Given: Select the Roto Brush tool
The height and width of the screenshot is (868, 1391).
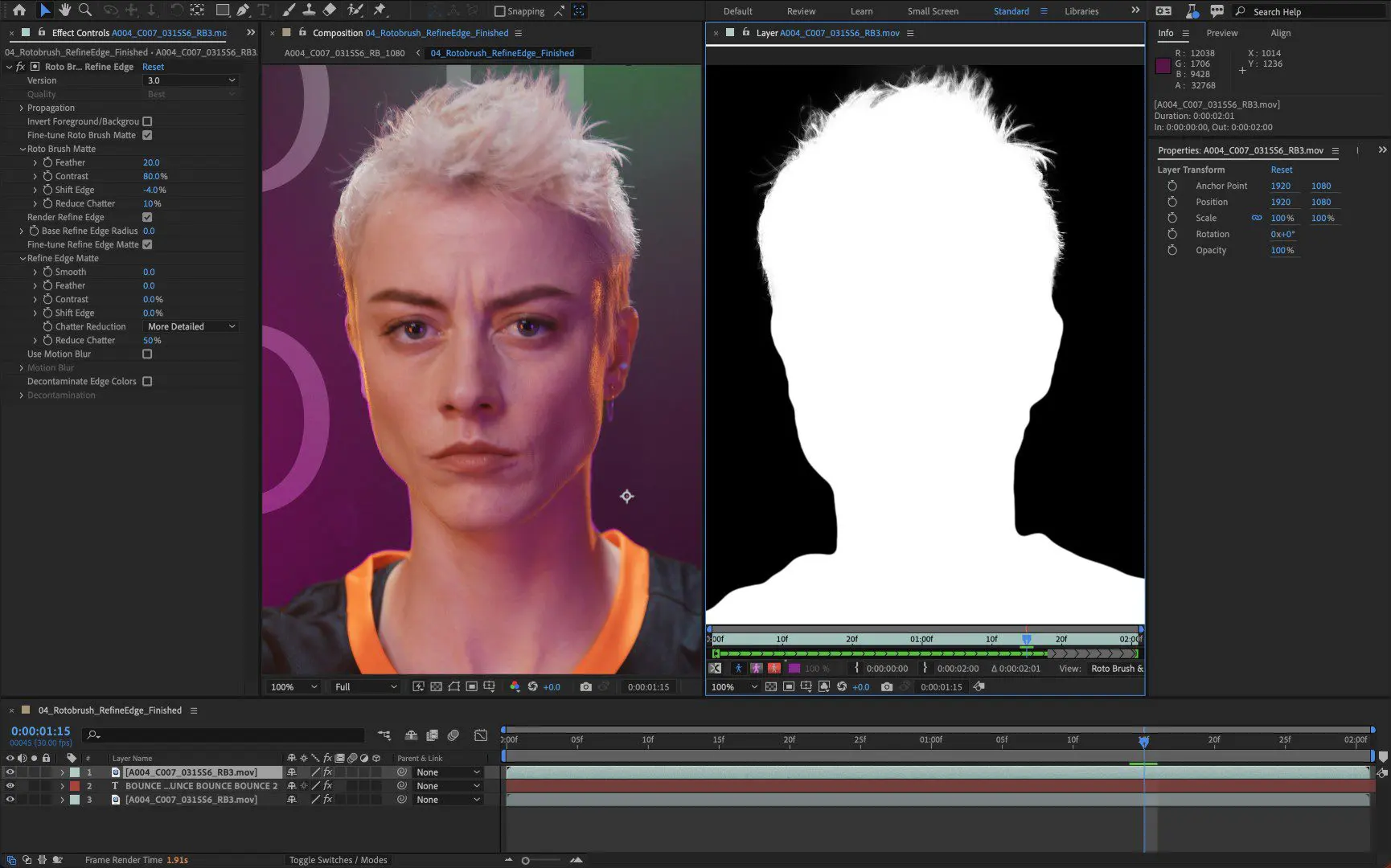Looking at the screenshot, I should (x=355, y=10).
